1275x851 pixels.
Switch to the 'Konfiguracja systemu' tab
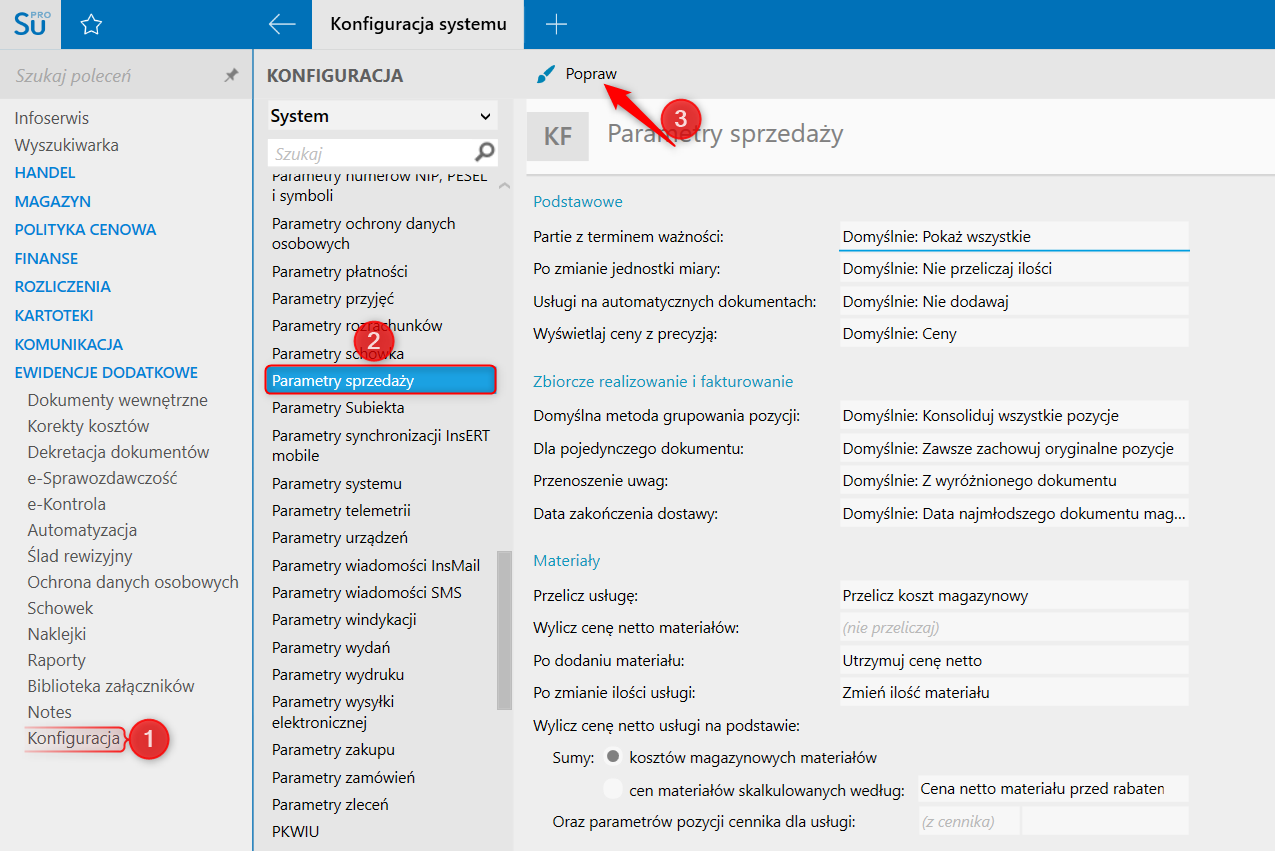418,24
